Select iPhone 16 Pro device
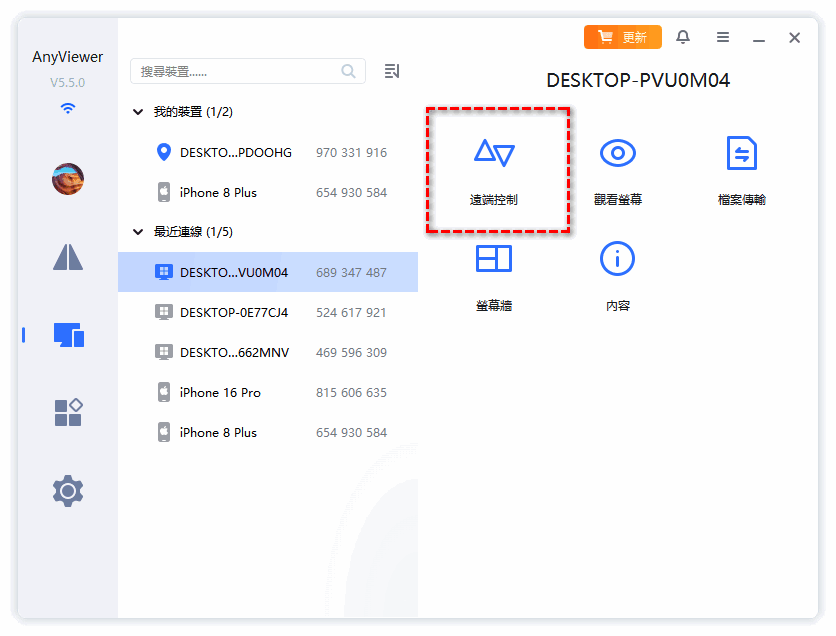Screen dimensions: 836x636 pos(220,392)
